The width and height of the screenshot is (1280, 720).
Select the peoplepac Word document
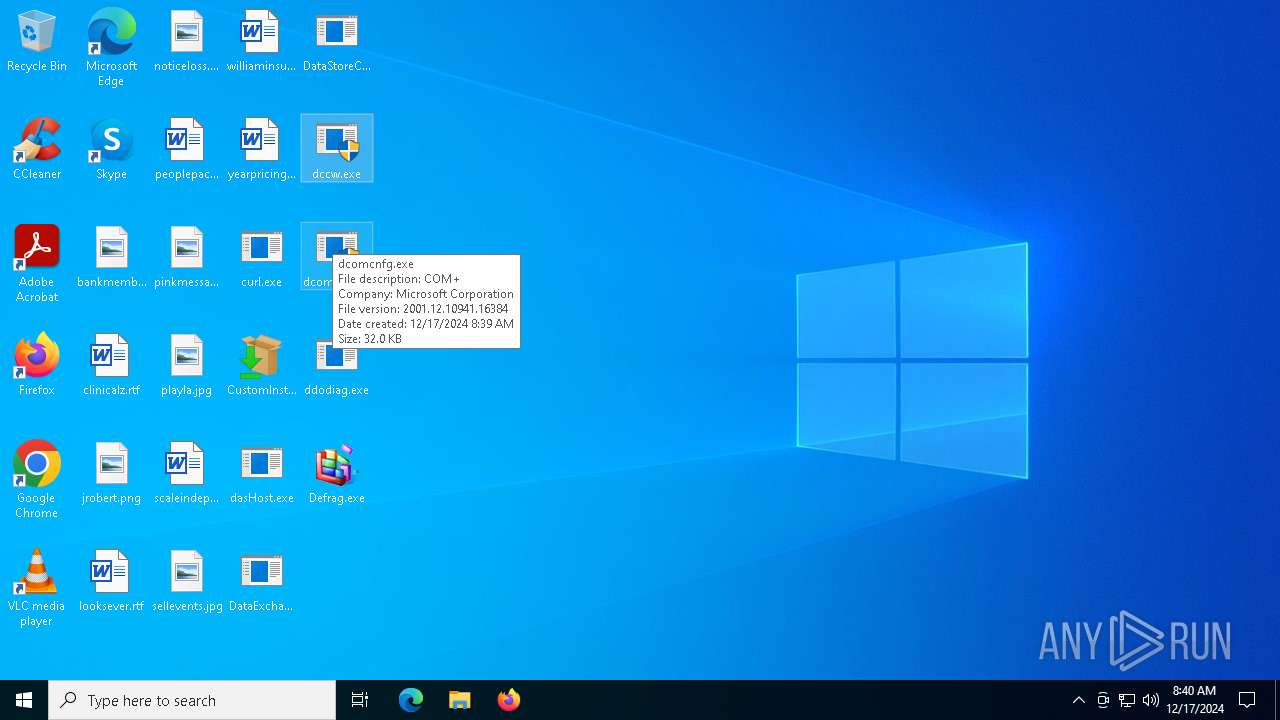[186, 150]
